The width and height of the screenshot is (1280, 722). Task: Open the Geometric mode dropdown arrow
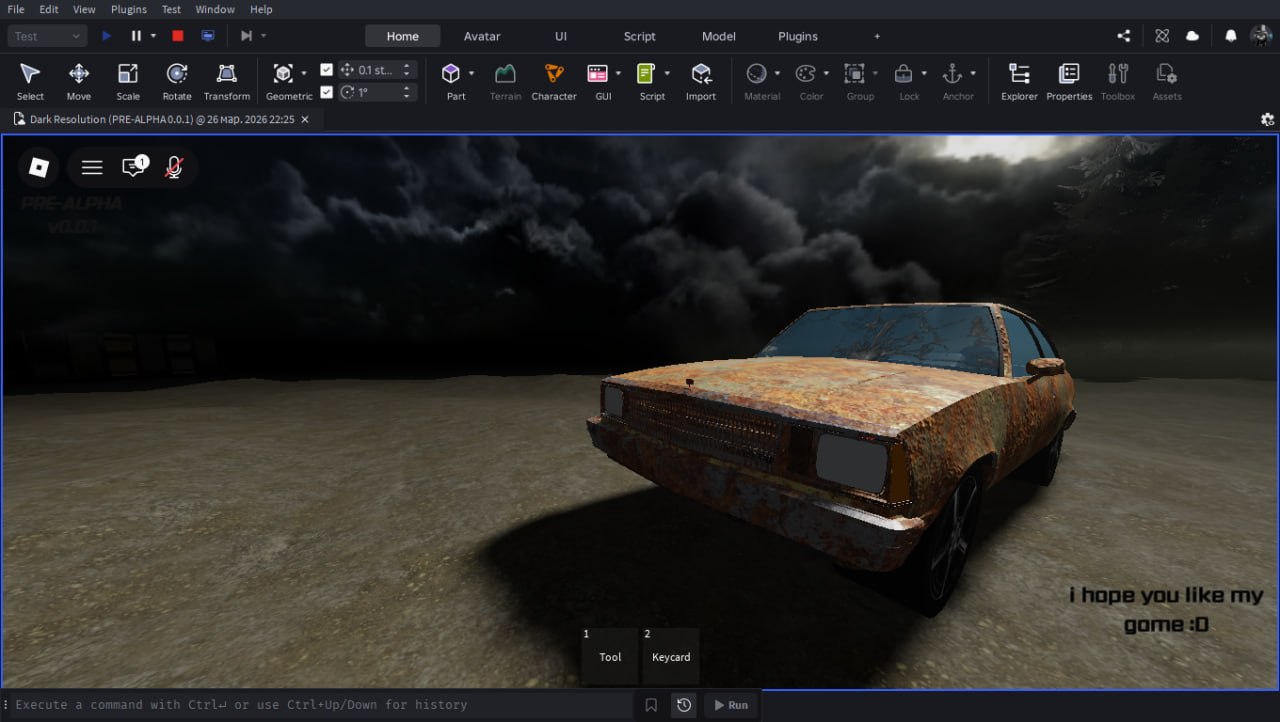point(304,73)
